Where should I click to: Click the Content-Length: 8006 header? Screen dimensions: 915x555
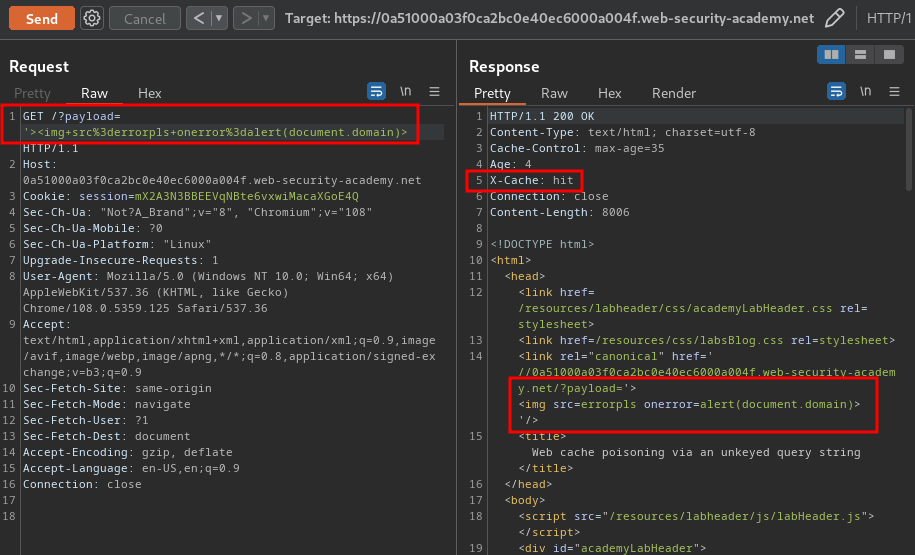559,212
